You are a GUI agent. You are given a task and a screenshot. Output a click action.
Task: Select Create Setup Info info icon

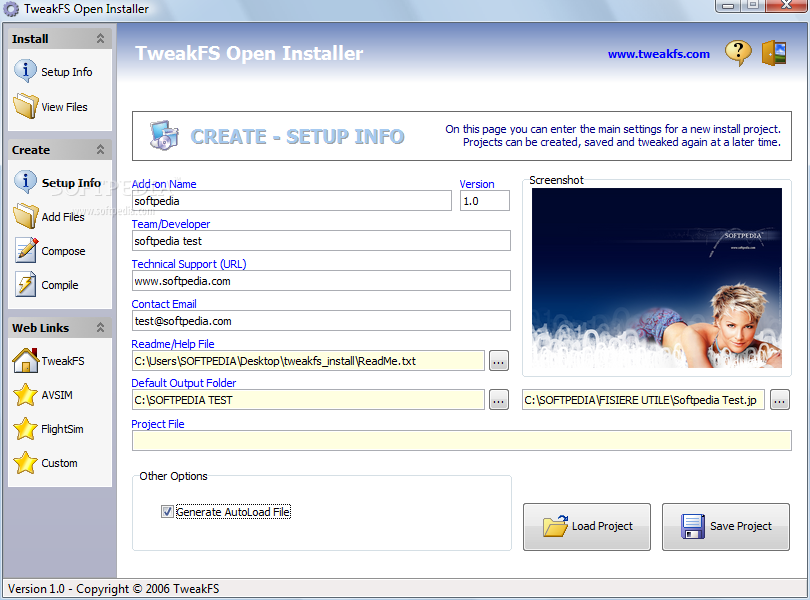25,182
